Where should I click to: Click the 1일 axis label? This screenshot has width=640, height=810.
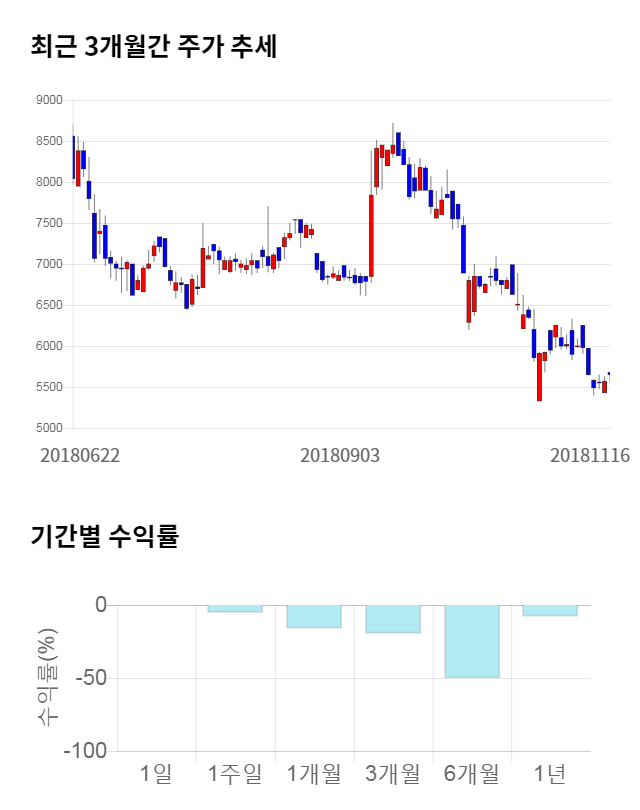click(x=156, y=773)
